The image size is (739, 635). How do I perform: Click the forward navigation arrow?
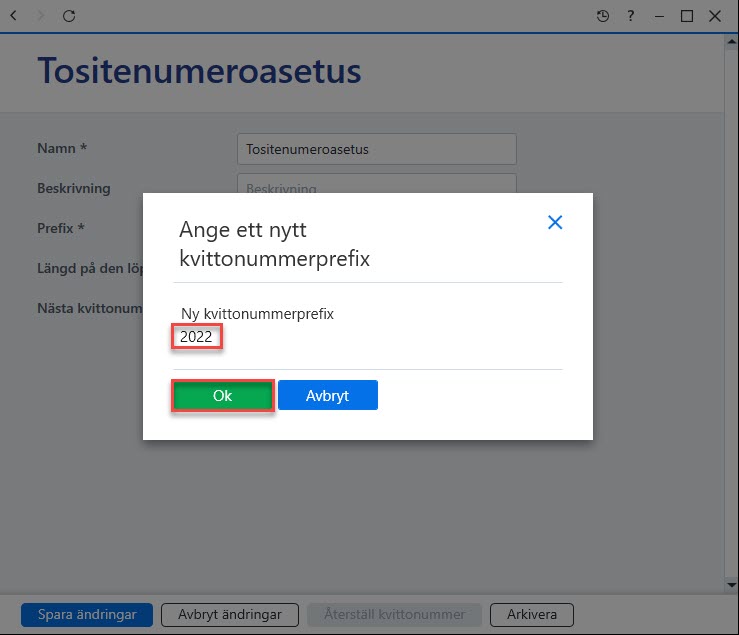tap(41, 16)
